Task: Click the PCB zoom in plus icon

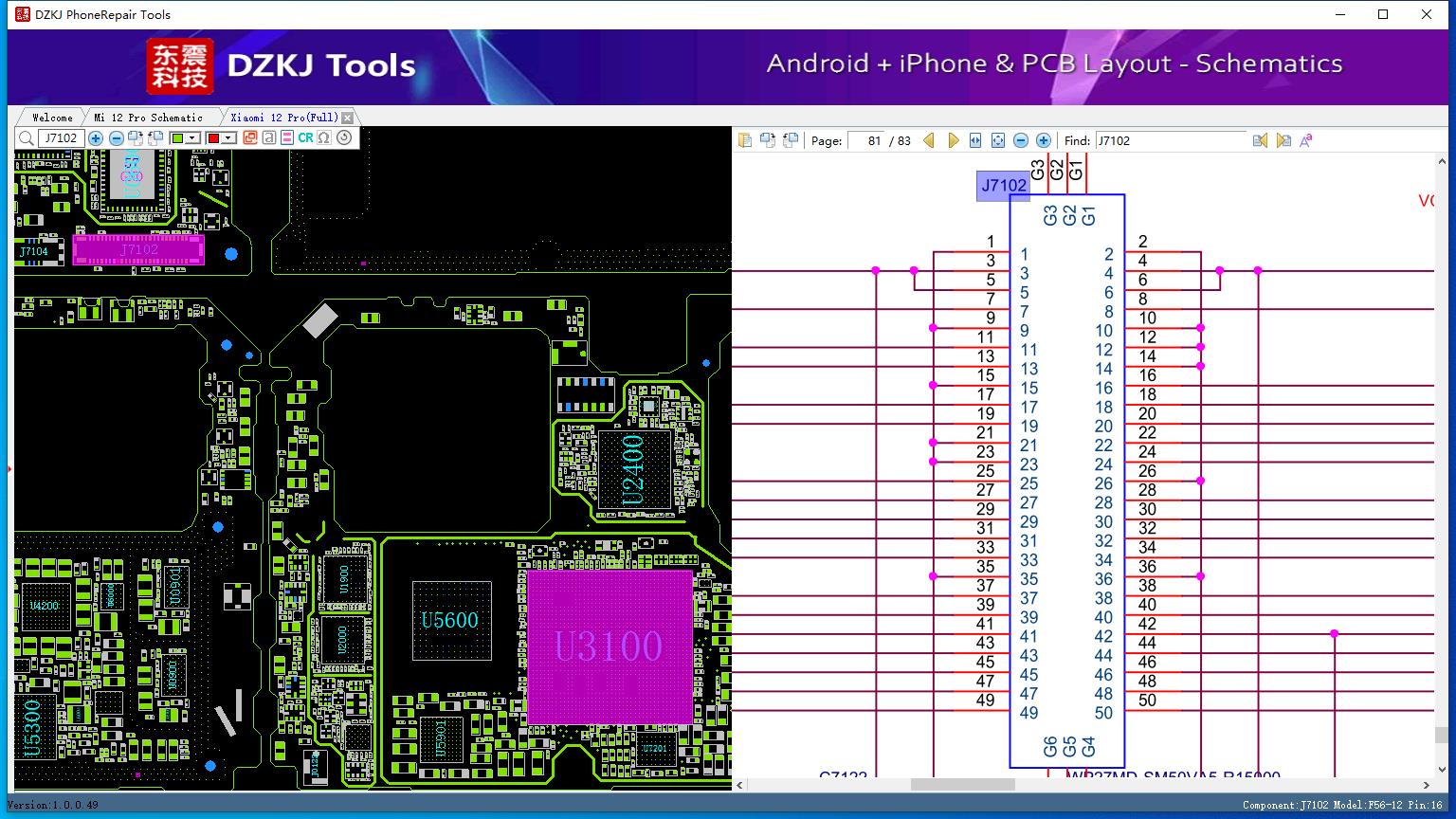Action: pyautogui.click(x=96, y=138)
